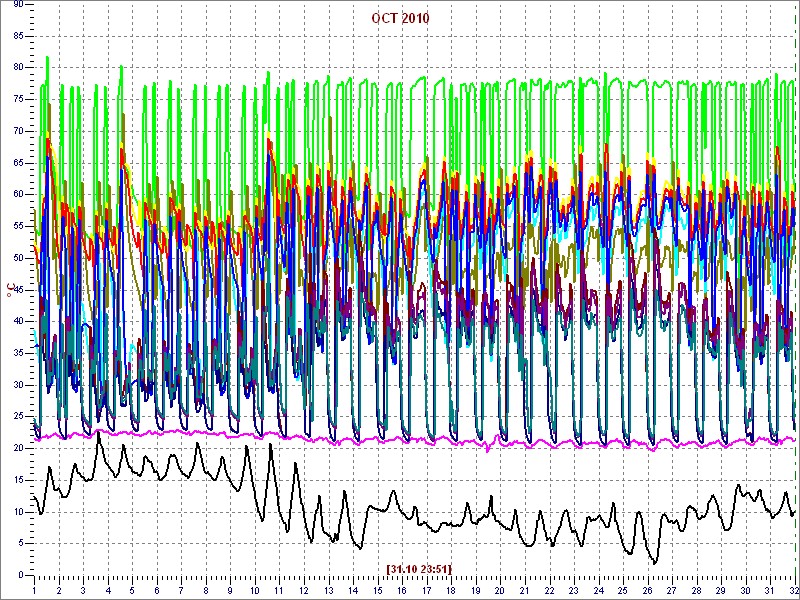Pick day 29 on the horizontal date axis
Screen dimensions: 800x600
[x=719, y=590]
